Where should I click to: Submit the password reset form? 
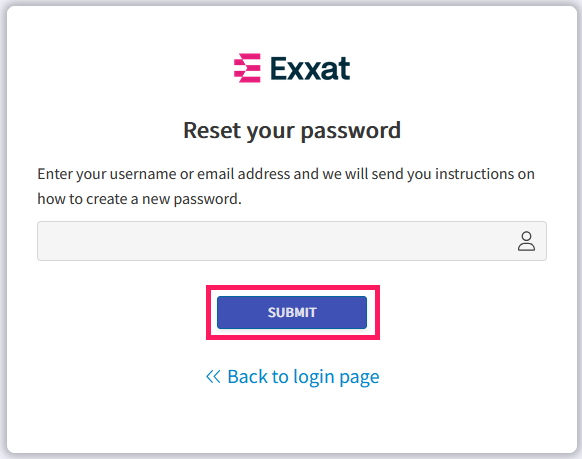coord(292,312)
